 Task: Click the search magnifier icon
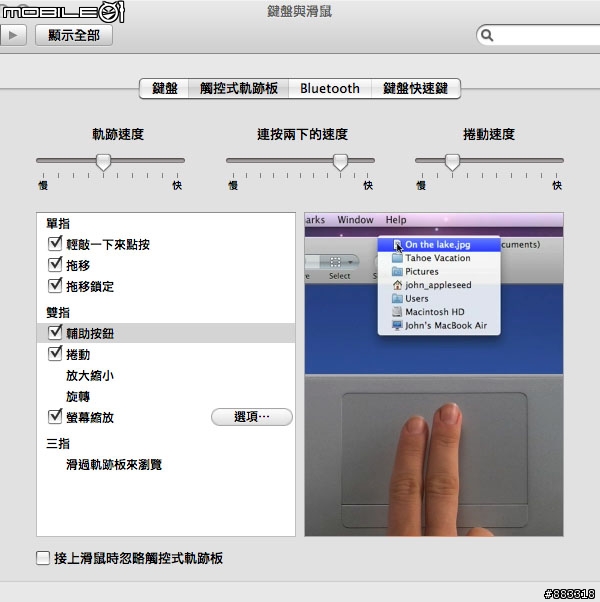click(487, 35)
